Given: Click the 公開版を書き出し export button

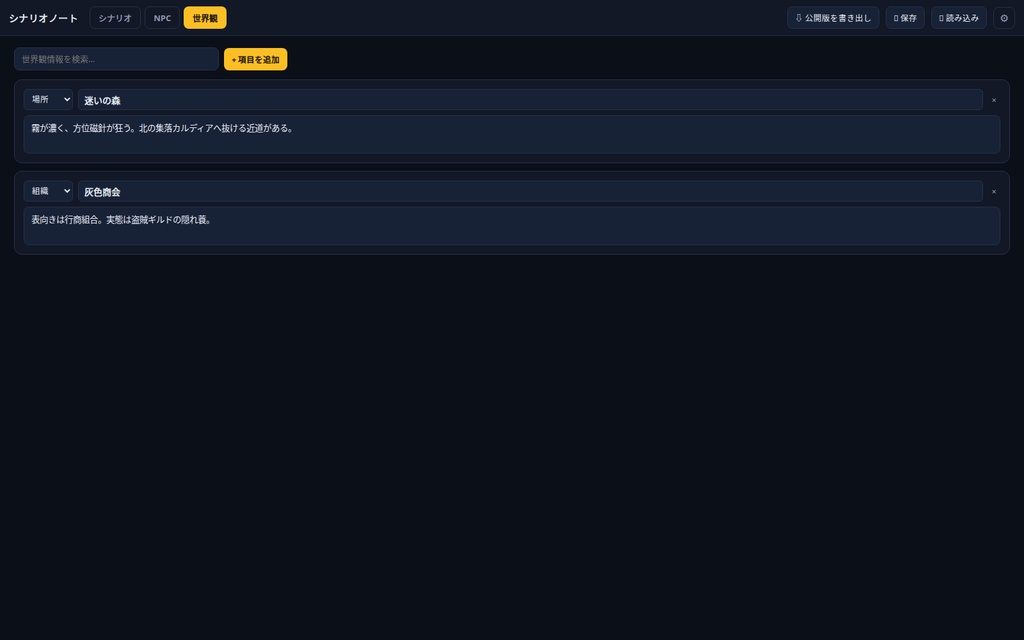Looking at the screenshot, I should [x=833, y=18].
